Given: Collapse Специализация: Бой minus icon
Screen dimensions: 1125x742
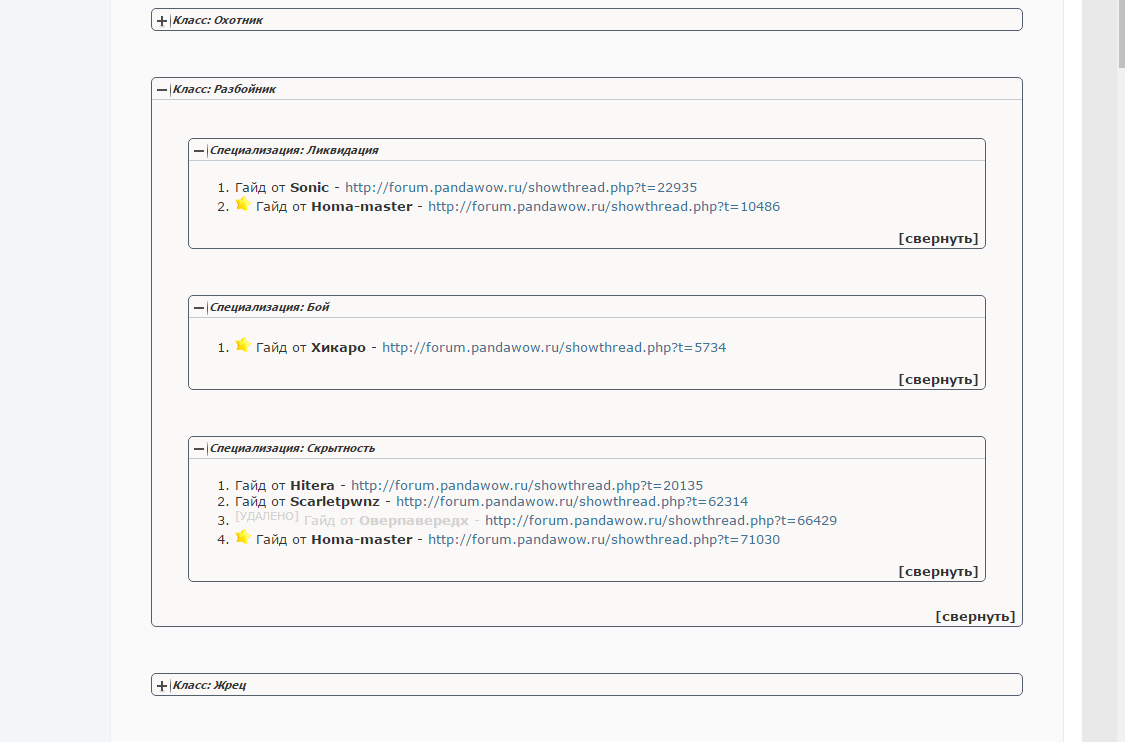Looking at the screenshot, I should (x=199, y=307).
